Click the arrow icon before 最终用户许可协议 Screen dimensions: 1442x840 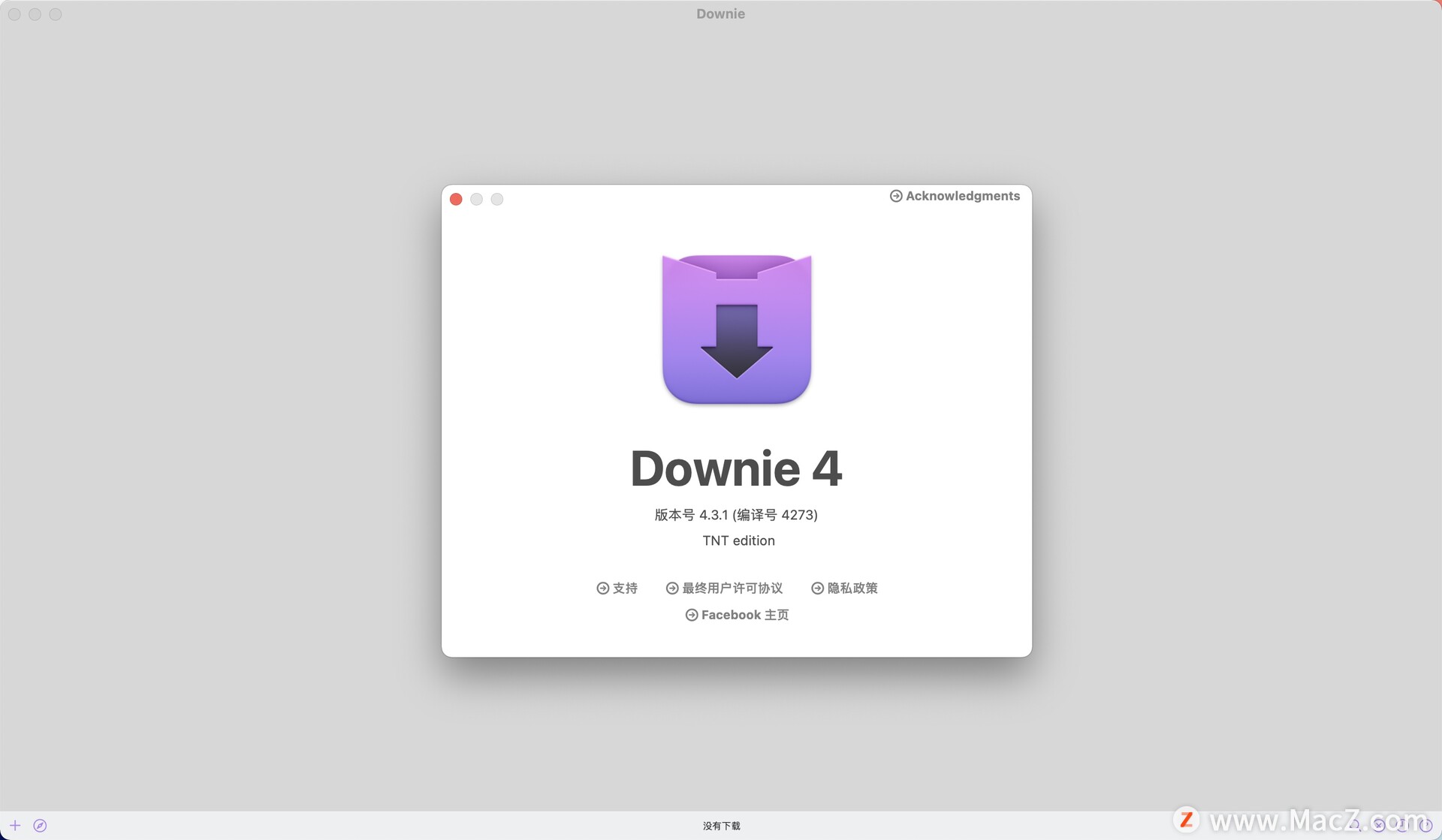(x=672, y=589)
